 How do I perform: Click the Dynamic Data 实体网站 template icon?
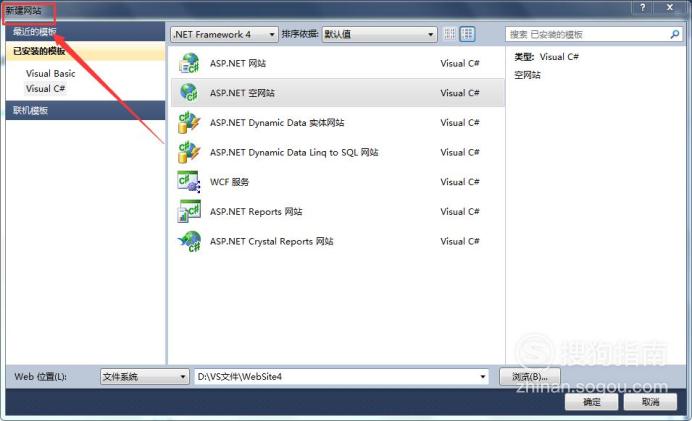click(189, 122)
